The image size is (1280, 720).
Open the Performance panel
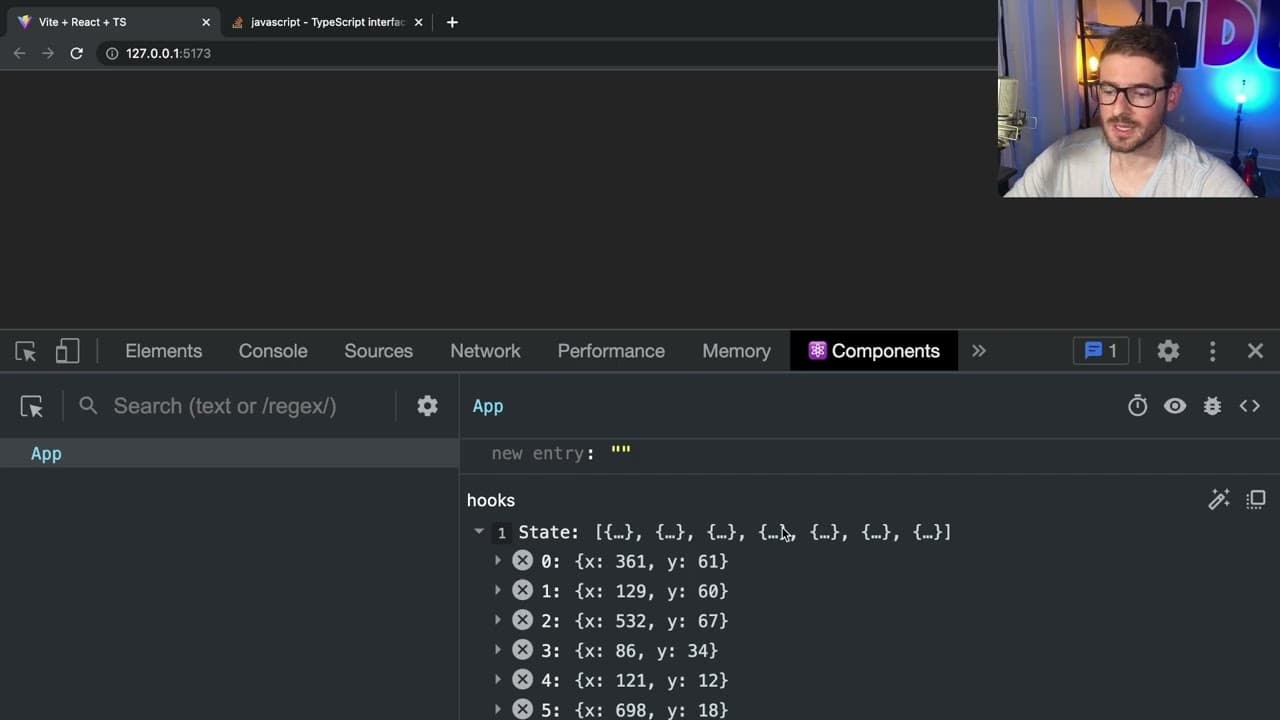611,351
